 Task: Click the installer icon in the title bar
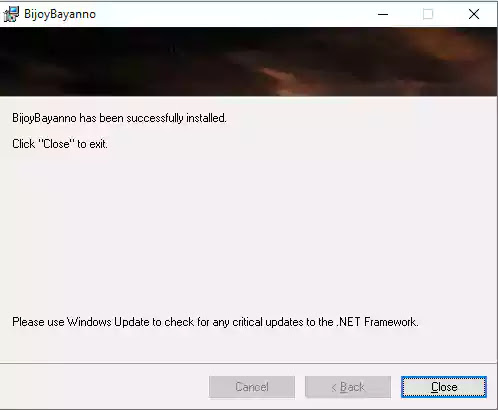tap(11, 14)
